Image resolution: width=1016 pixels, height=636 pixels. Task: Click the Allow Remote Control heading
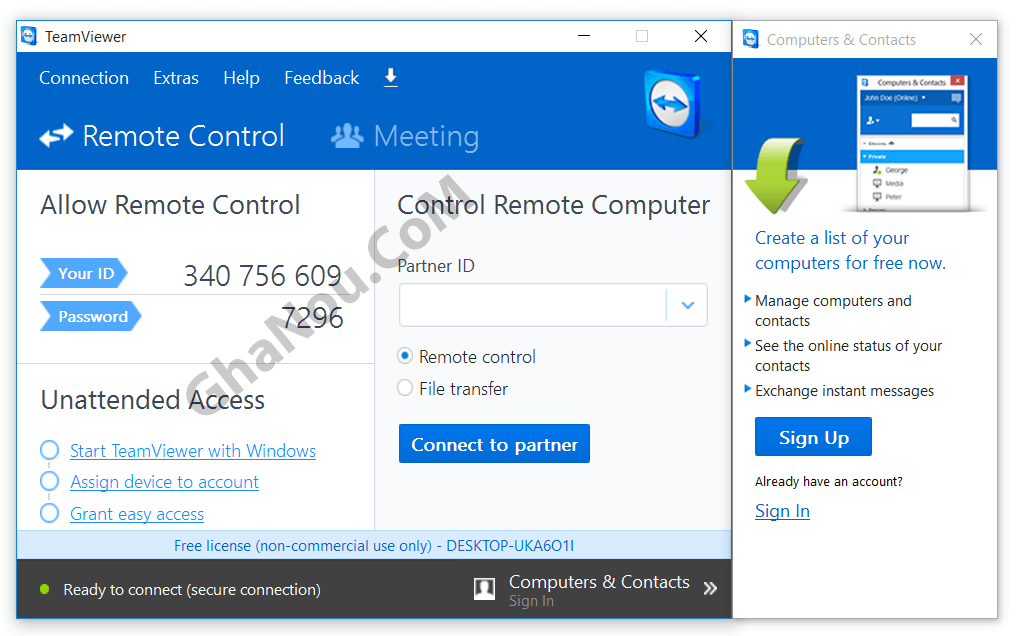click(170, 205)
